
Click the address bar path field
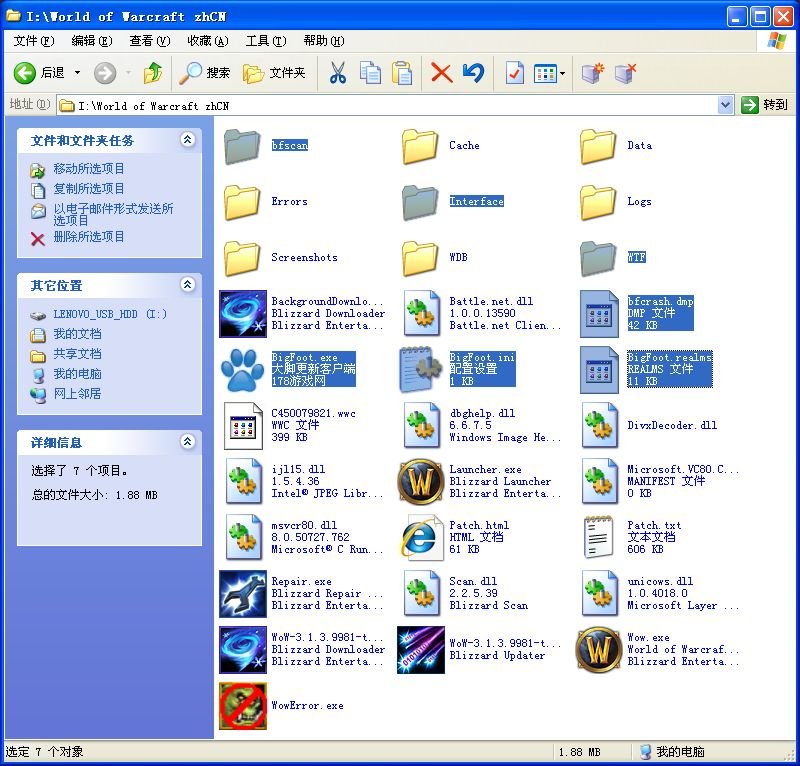[x=390, y=105]
